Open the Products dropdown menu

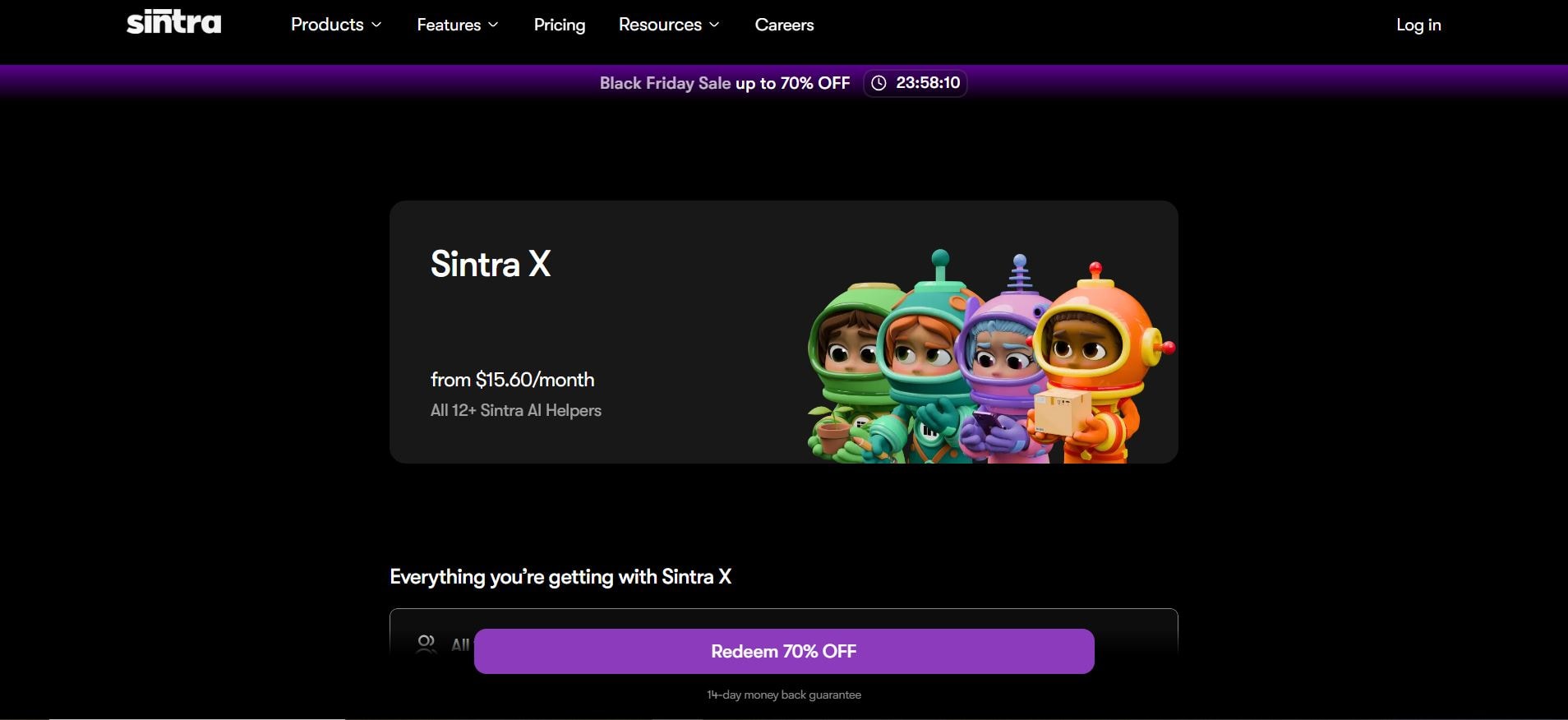336,25
